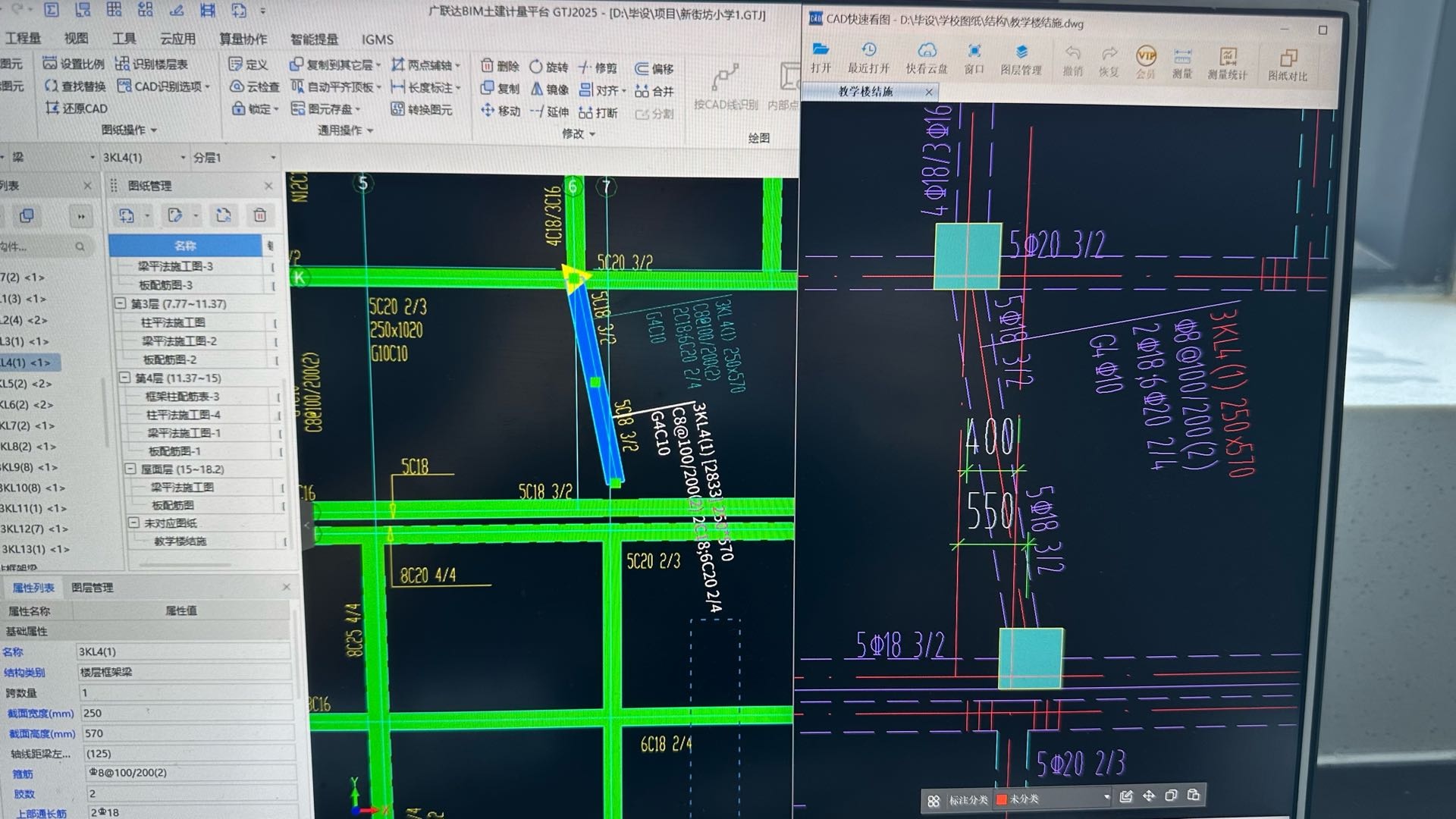Click 窗口 icon in CAD快速看图
1456x819 pixels.
[974, 60]
